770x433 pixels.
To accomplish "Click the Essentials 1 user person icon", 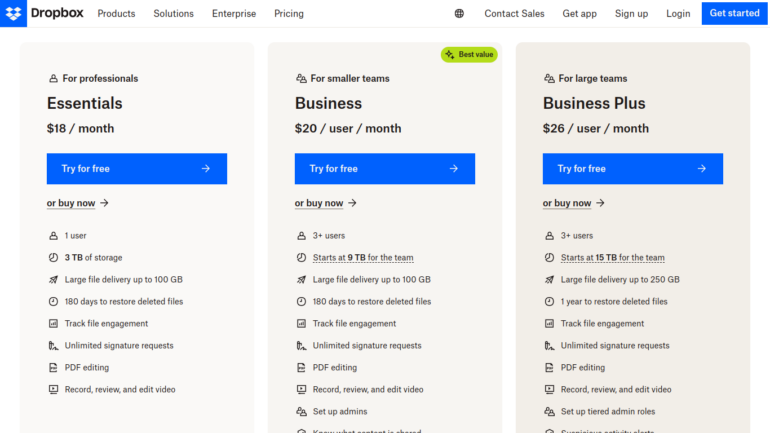I will click(53, 236).
